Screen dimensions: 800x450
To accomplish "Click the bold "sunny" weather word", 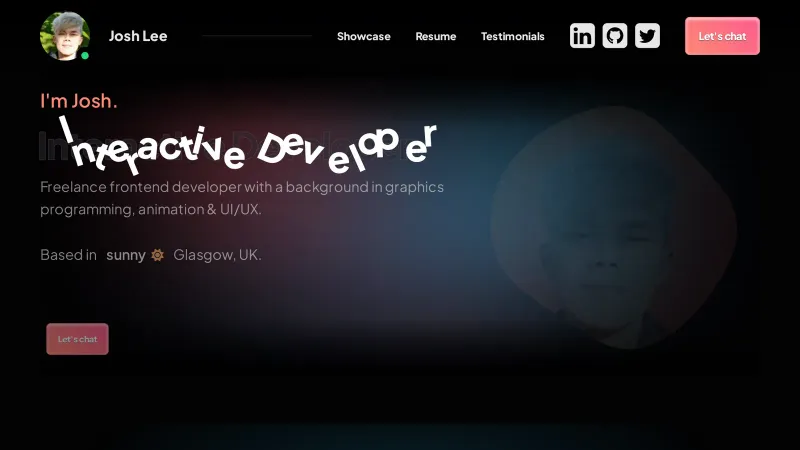I will [126, 255].
